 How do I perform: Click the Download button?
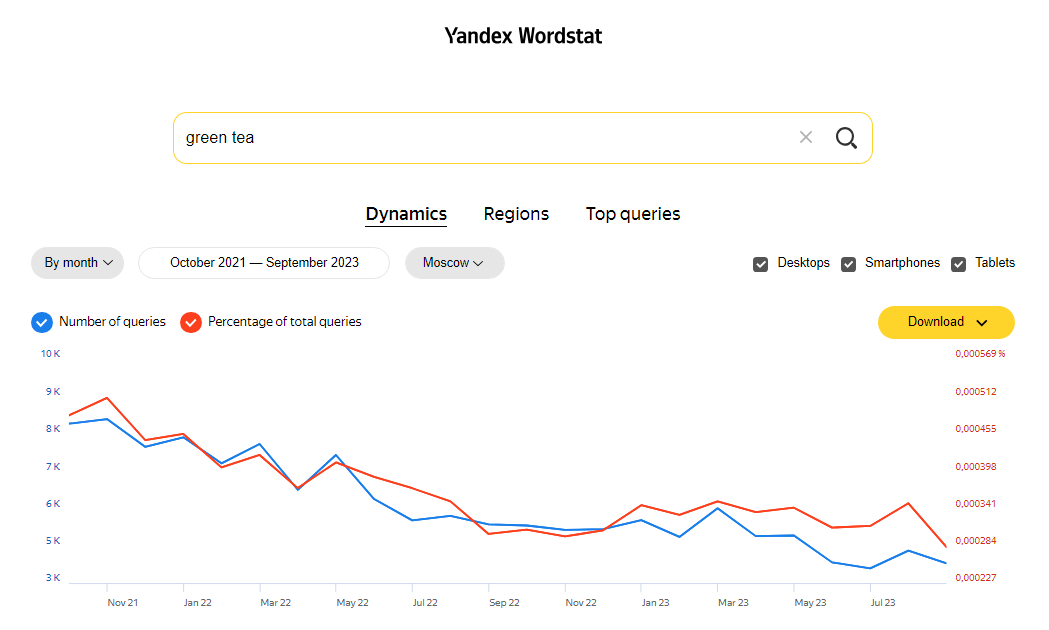click(x=938, y=322)
